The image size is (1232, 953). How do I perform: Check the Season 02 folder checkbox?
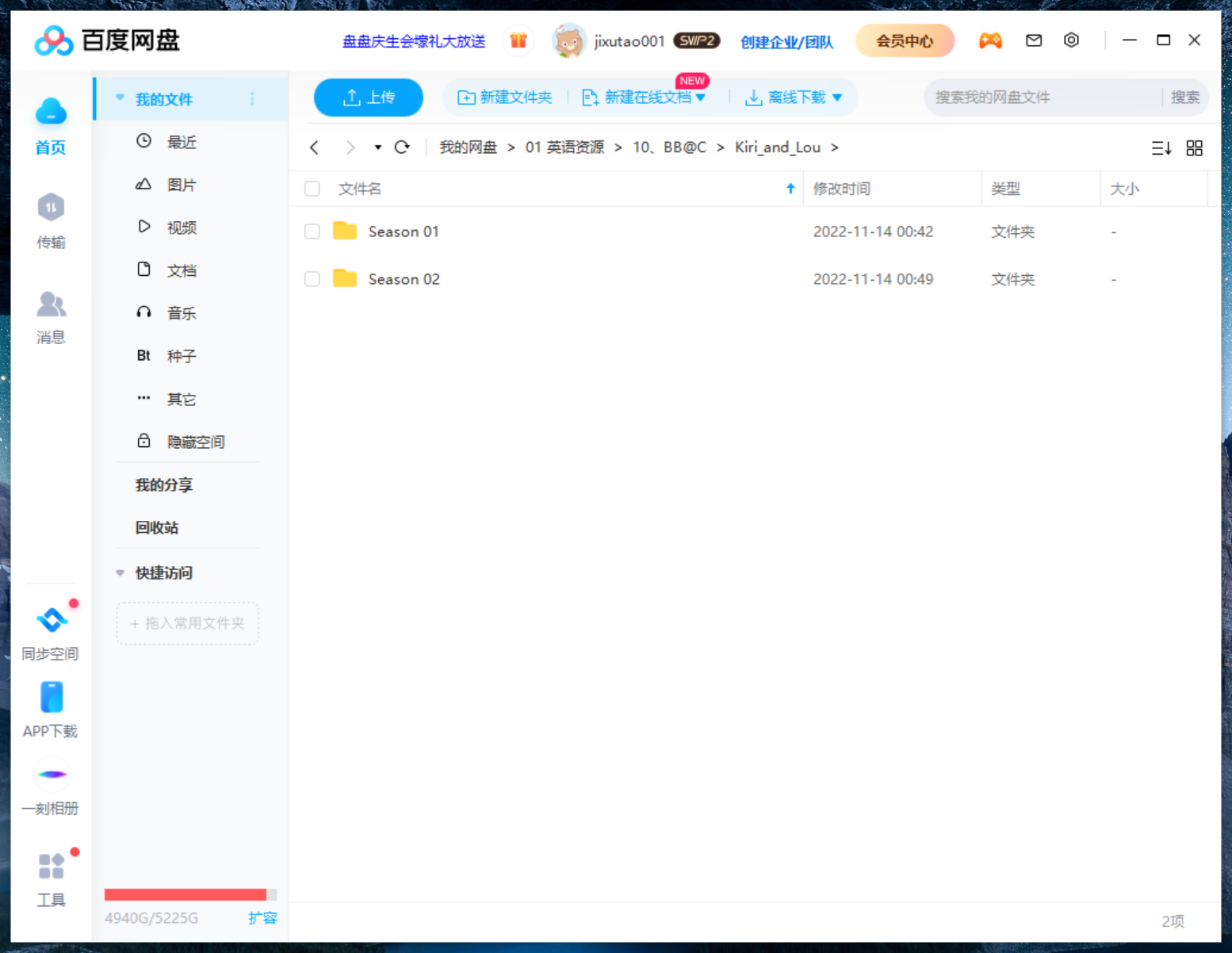(312, 279)
